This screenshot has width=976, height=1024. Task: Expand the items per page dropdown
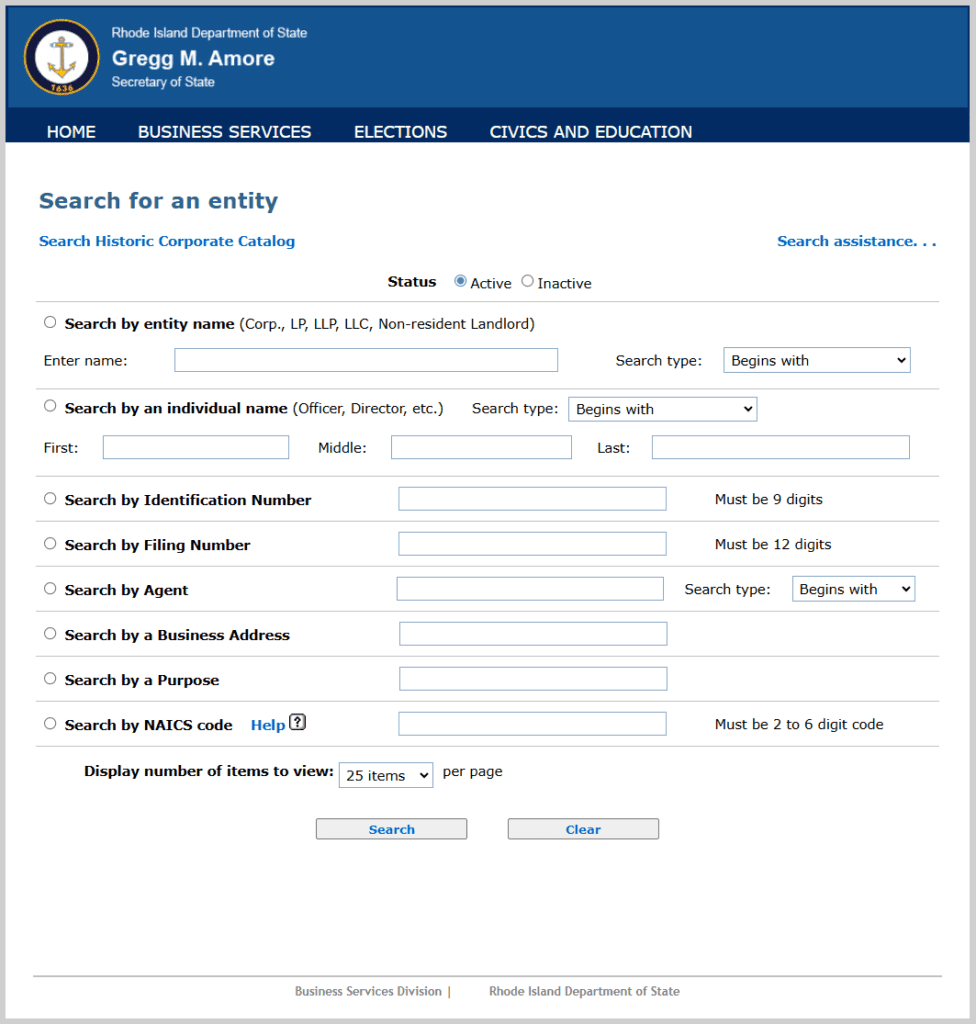pyautogui.click(x=385, y=775)
